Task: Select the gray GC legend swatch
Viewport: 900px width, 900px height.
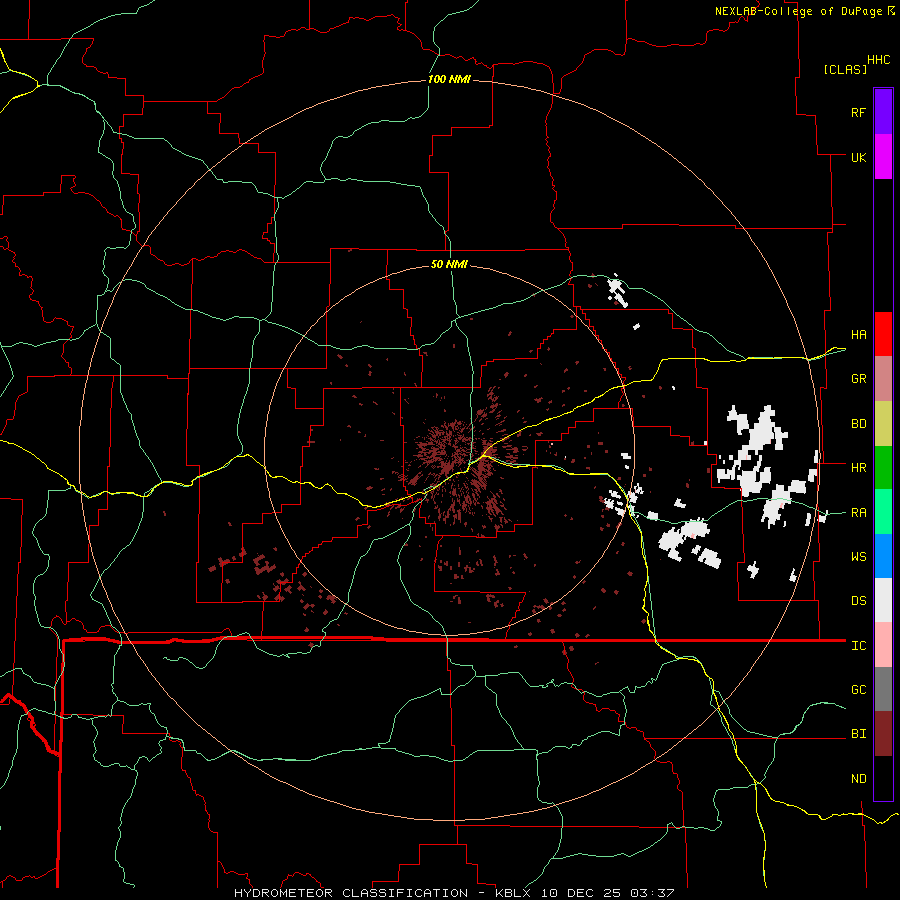Action: point(883,689)
